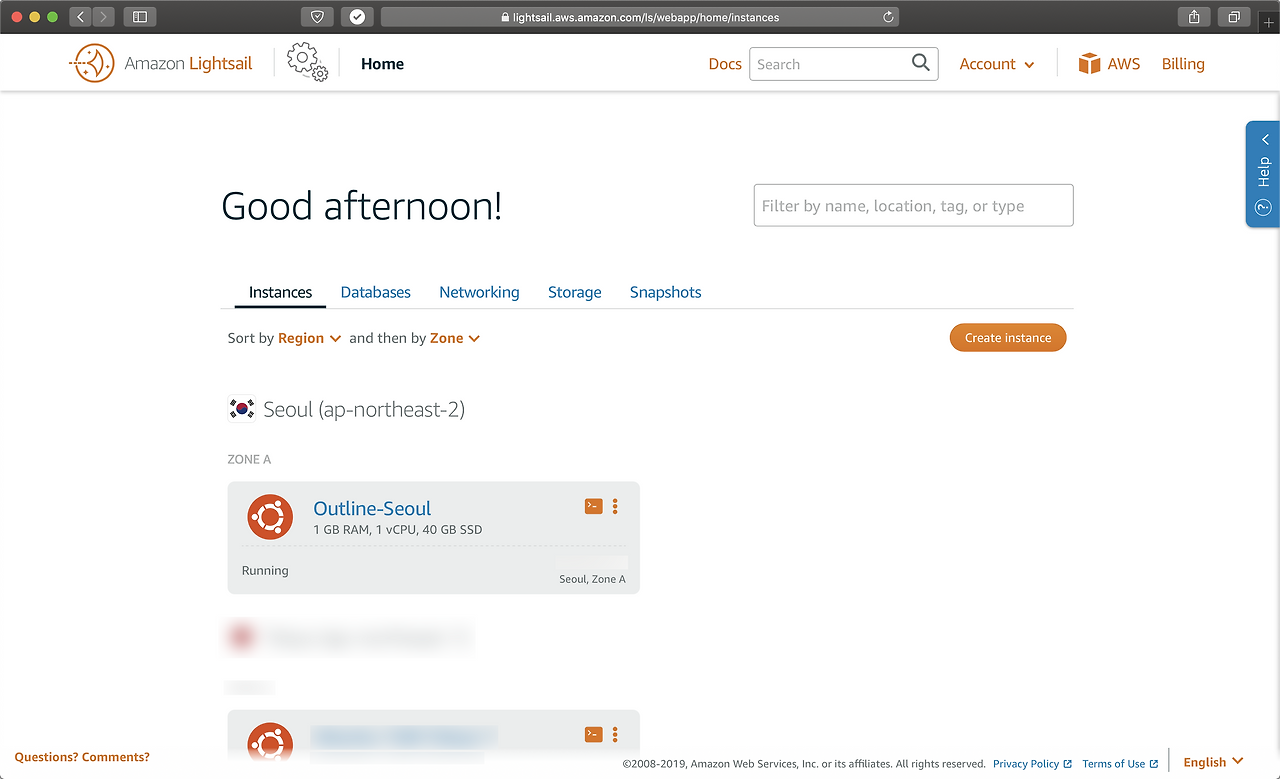
Task: Click the Home breadcrumb link
Action: click(382, 64)
